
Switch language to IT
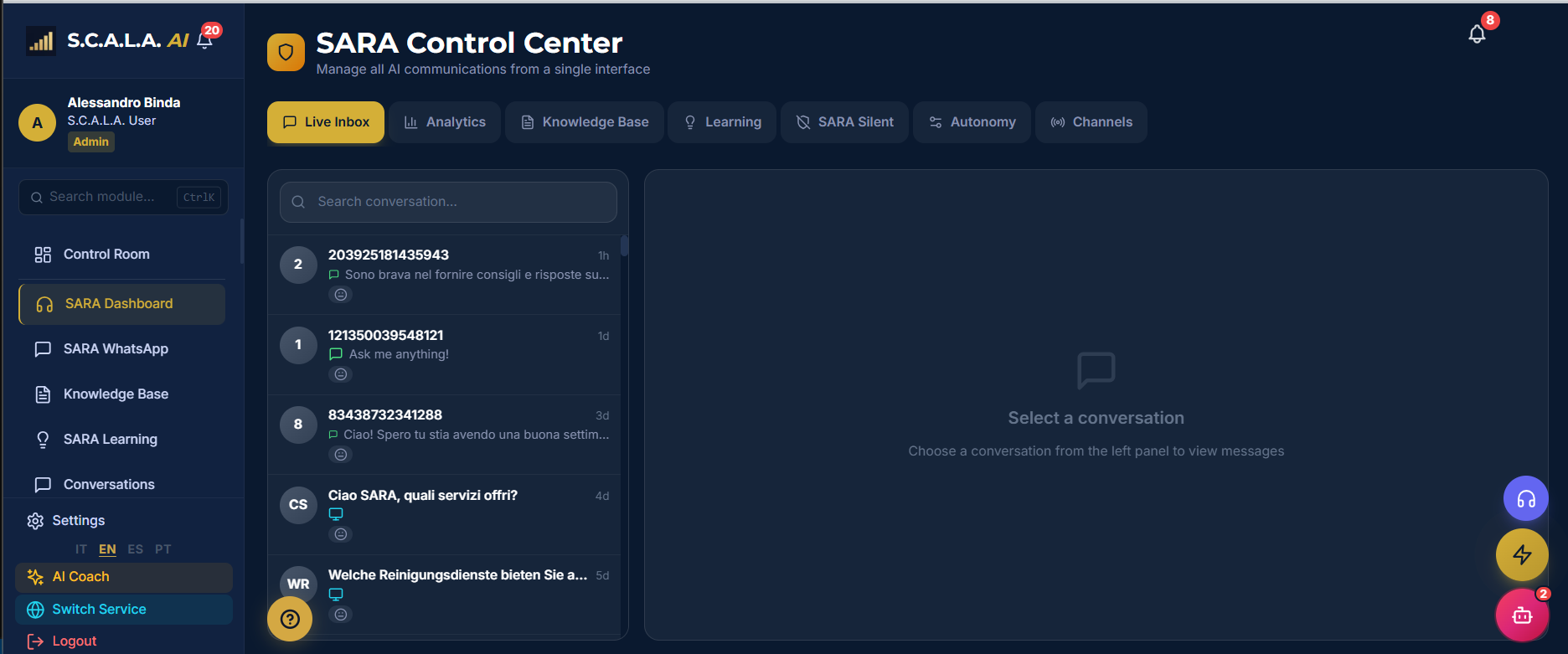pyautogui.click(x=81, y=549)
